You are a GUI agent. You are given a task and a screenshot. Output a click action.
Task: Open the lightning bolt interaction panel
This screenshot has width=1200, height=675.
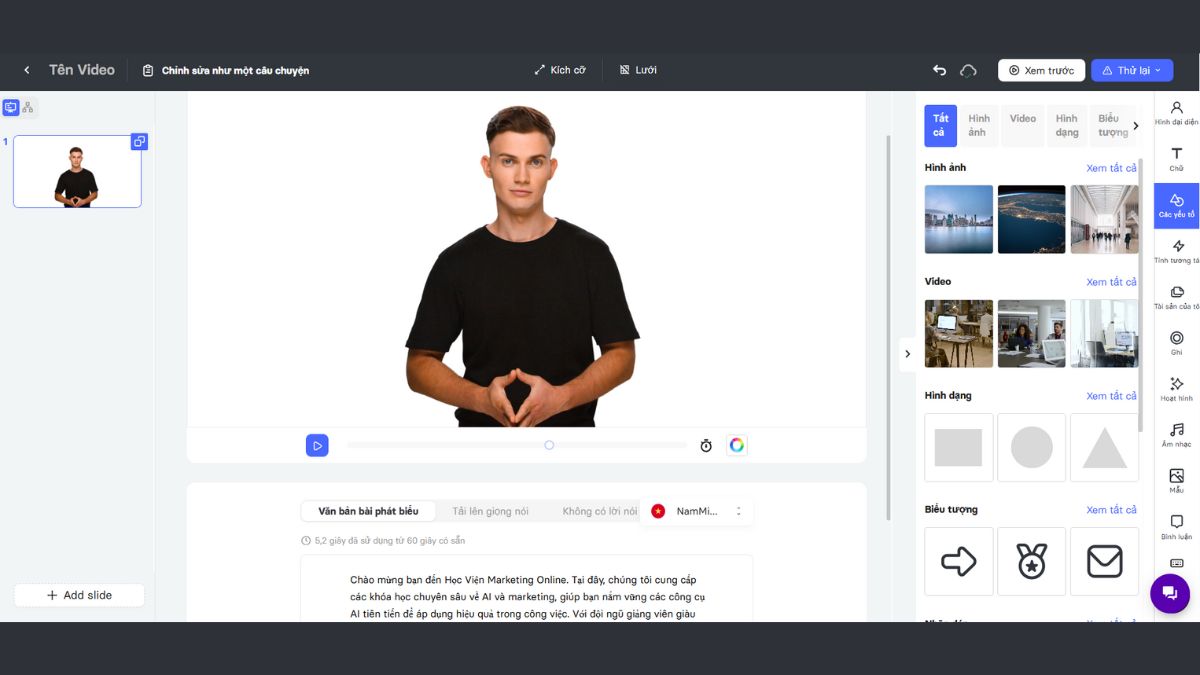[1176, 252]
